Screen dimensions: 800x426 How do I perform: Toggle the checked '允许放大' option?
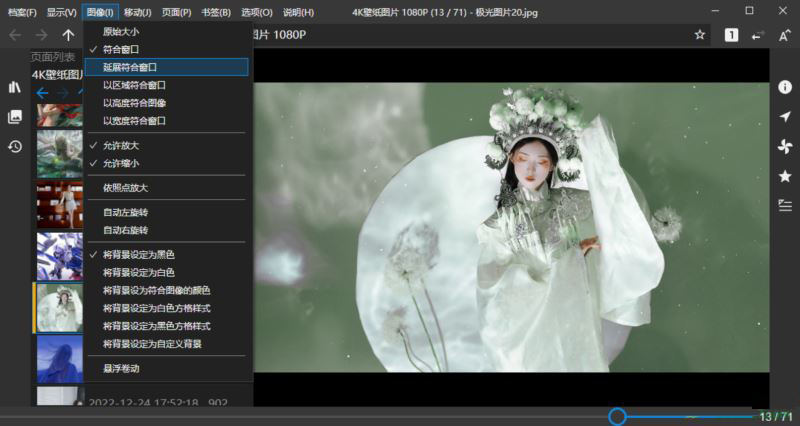click(x=166, y=145)
